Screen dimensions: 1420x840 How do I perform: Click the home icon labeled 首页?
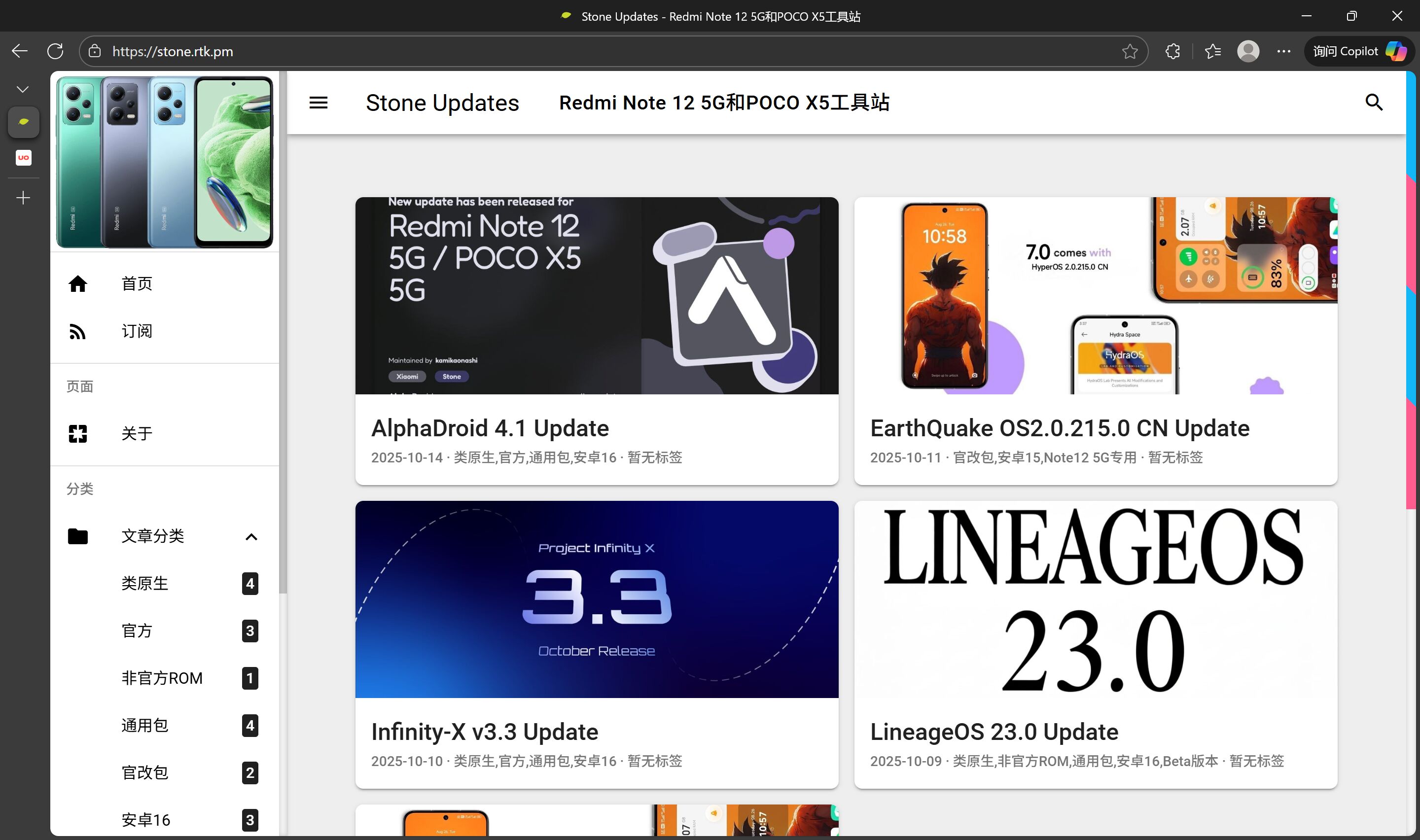coord(77,283)
